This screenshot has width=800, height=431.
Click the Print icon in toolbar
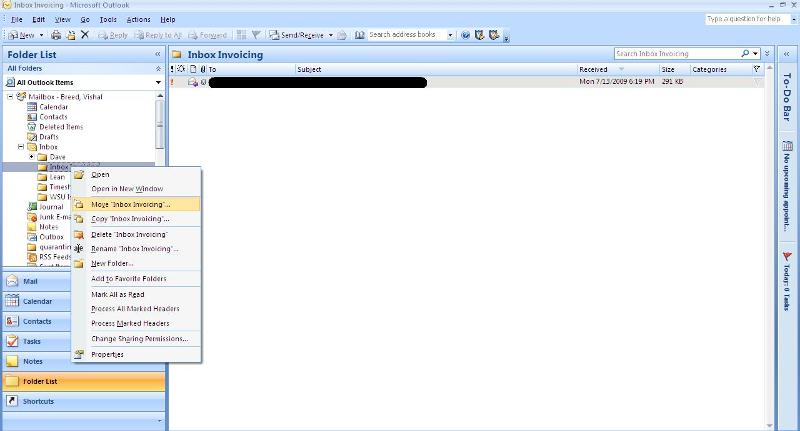[x=56, y=35]
